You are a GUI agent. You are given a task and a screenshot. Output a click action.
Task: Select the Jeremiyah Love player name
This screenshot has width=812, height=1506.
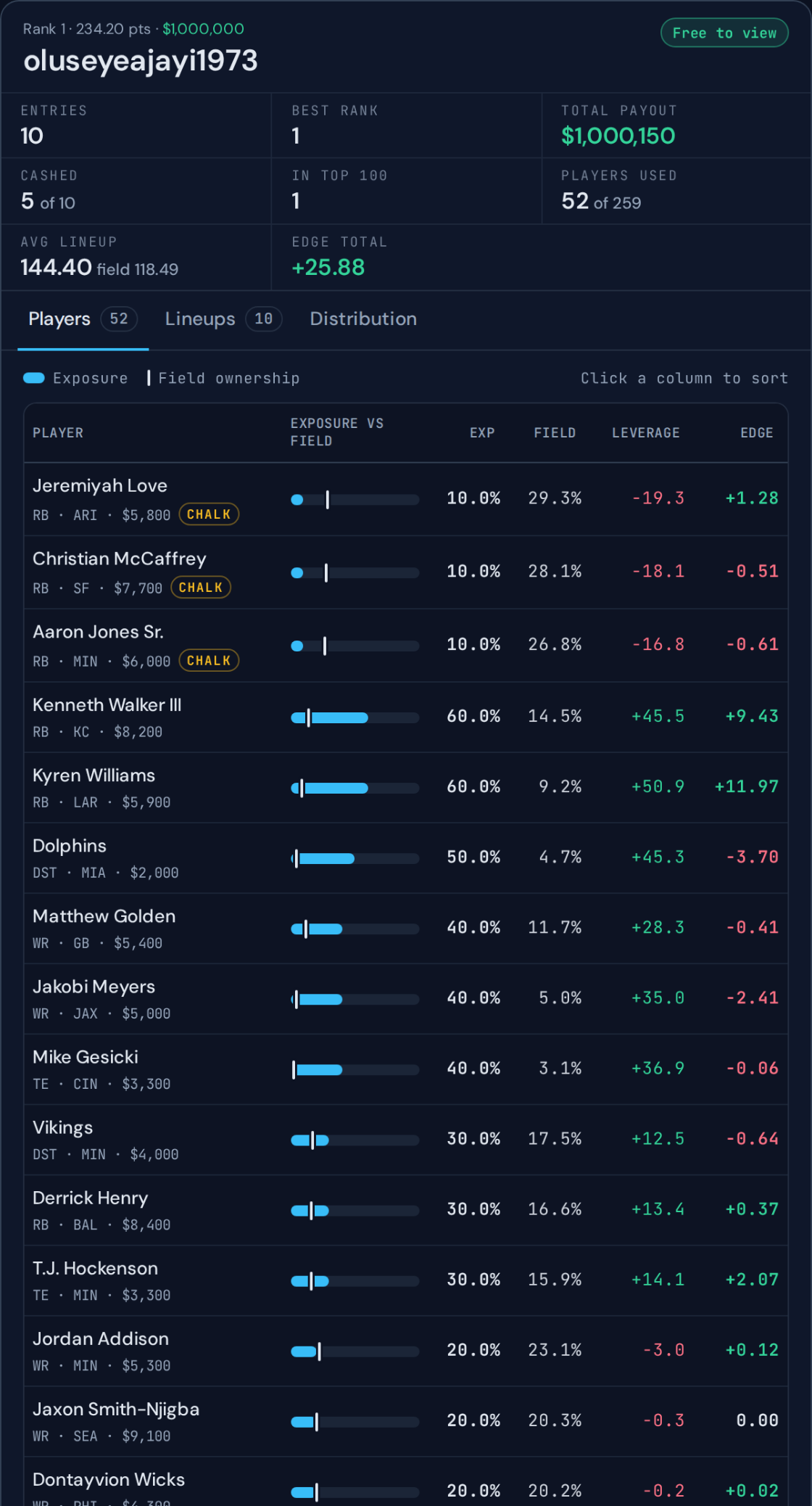(x=100, y=486)
